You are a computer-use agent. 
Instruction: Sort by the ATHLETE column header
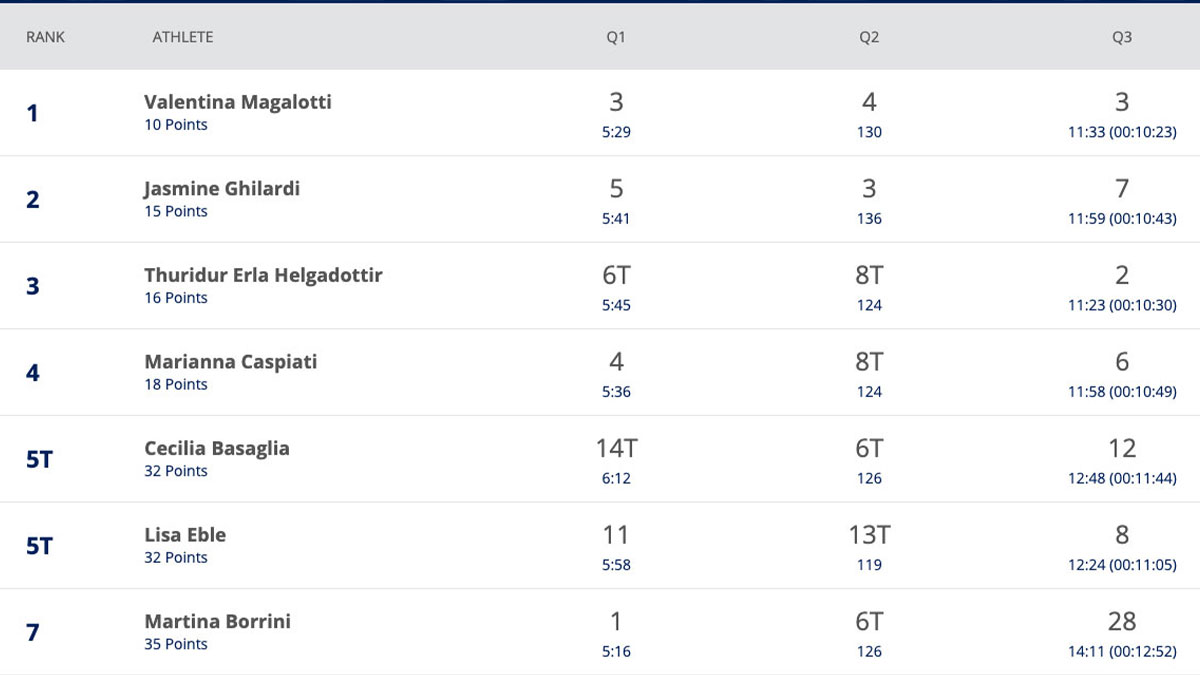pyautogui.click(x=183, y=37)
